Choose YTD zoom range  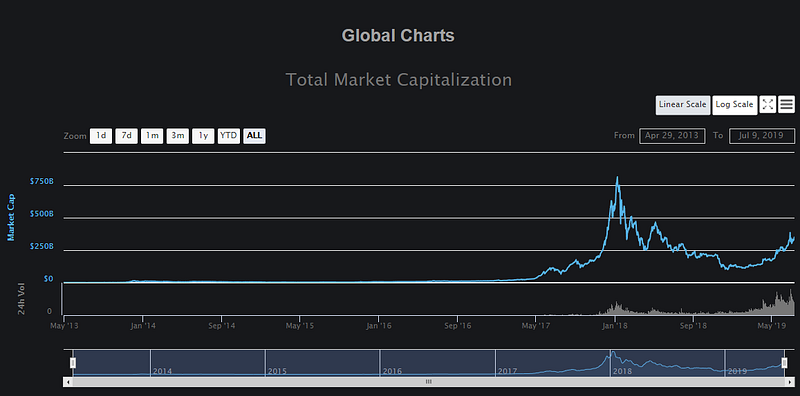(x=229, y=136)
